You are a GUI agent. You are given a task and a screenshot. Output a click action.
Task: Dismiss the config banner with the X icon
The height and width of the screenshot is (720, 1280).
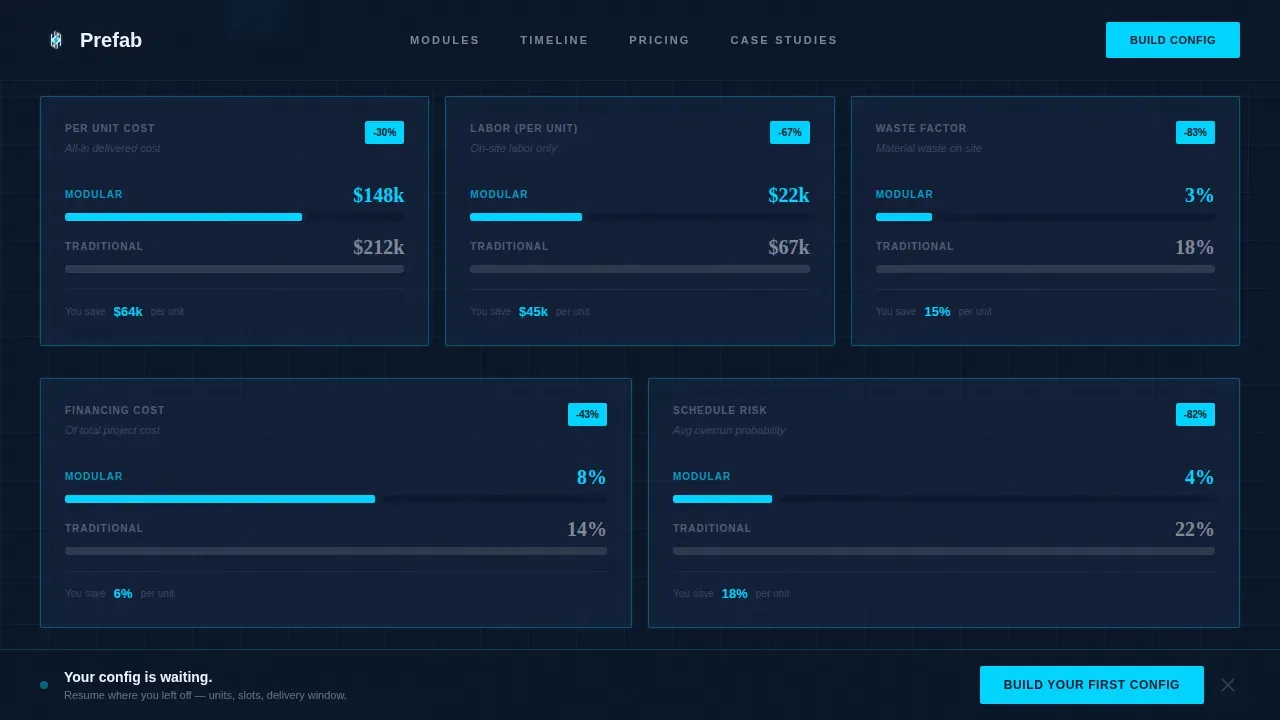tap(1228, 685)
